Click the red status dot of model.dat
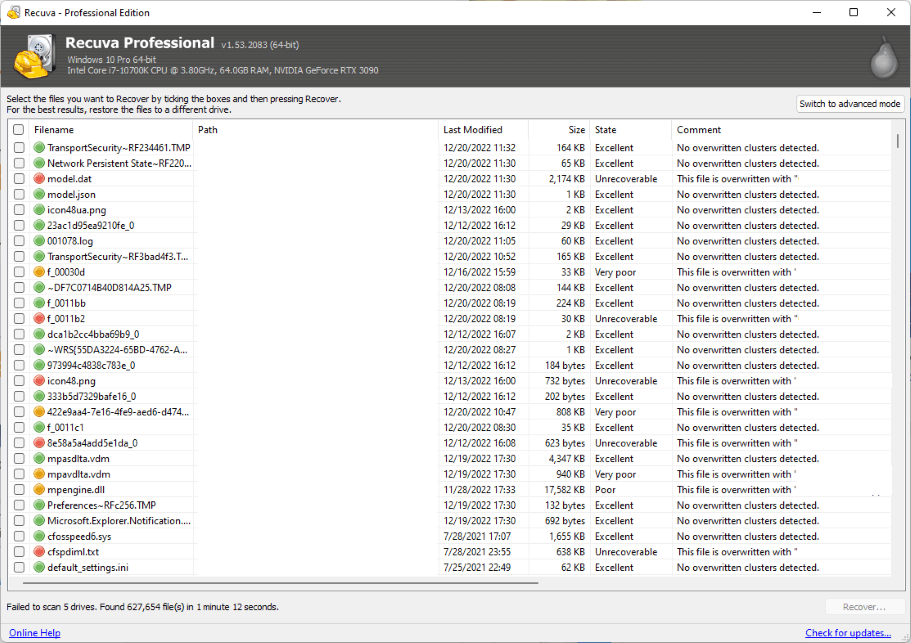 (39, 178)
